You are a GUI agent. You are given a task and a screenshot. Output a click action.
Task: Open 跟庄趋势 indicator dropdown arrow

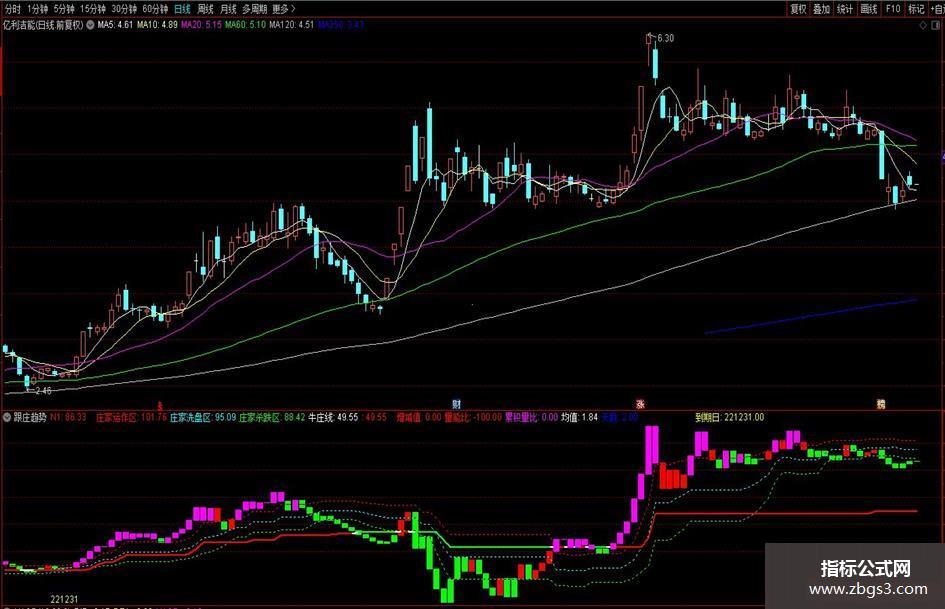point(7,417)
